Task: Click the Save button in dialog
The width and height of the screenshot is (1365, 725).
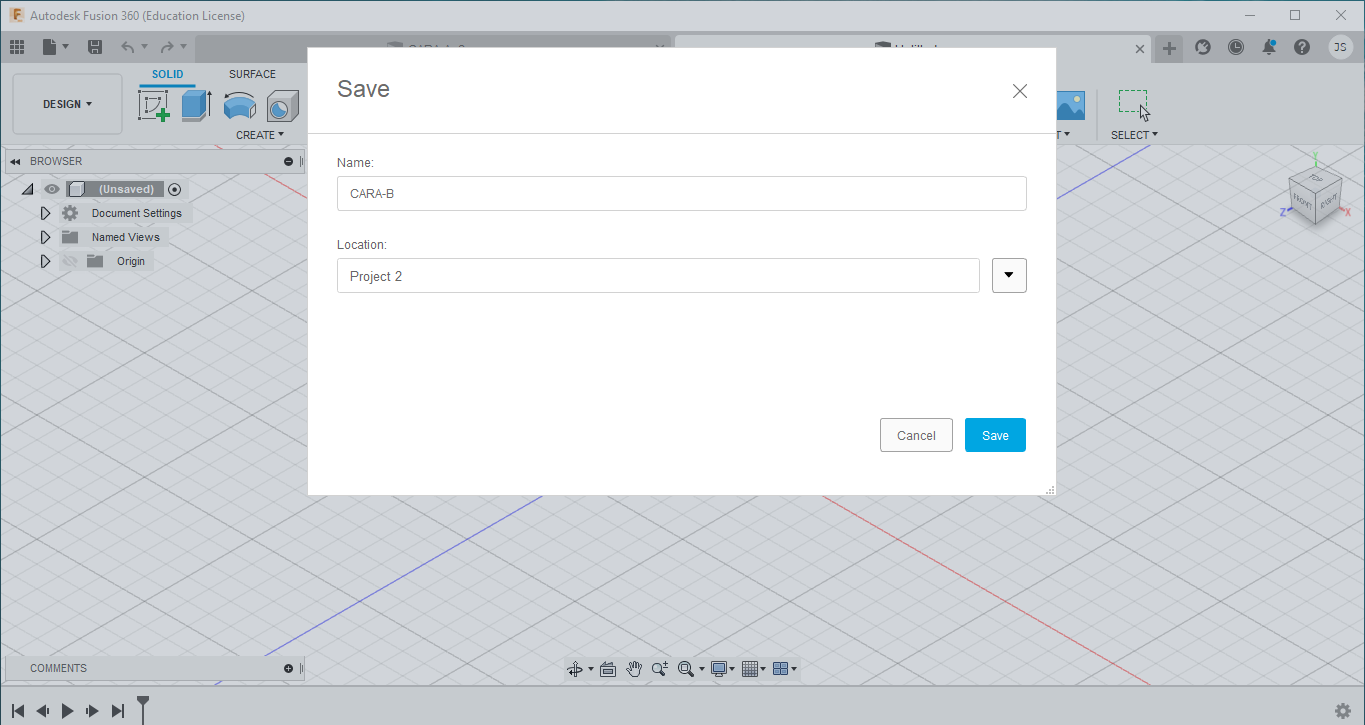Action: [995, 435]
